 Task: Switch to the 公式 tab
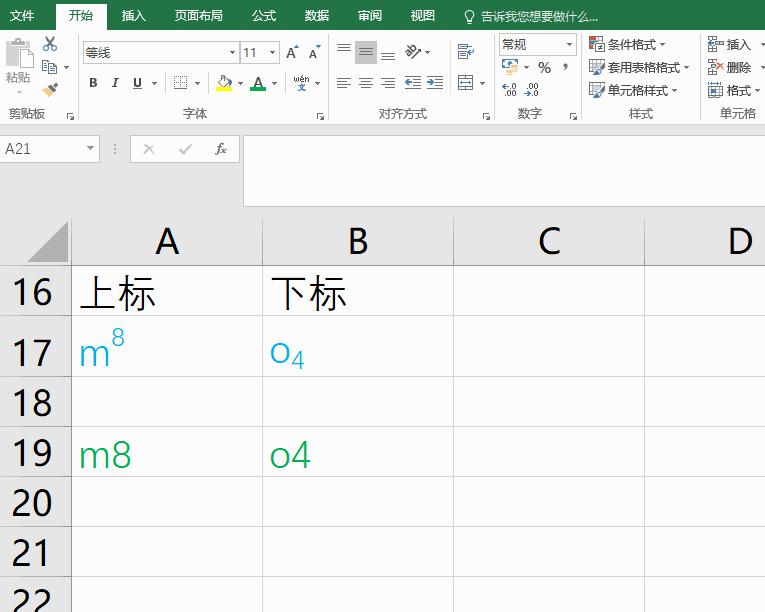[x=264, y=16]
